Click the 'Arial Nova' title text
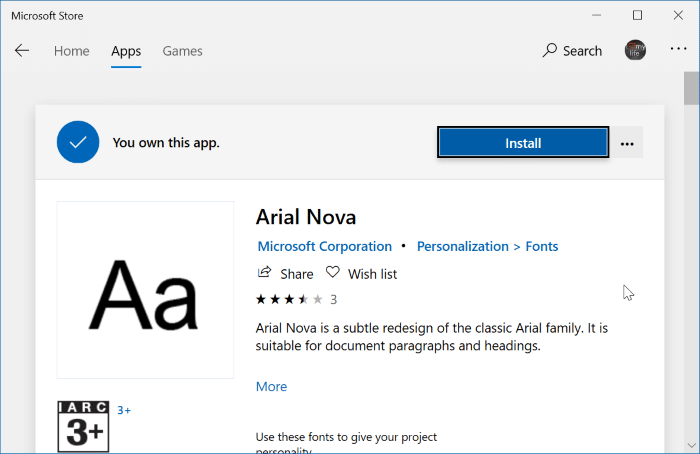Image resolution: width=700 pixels, height=454 pixels. tap(306, 217)
